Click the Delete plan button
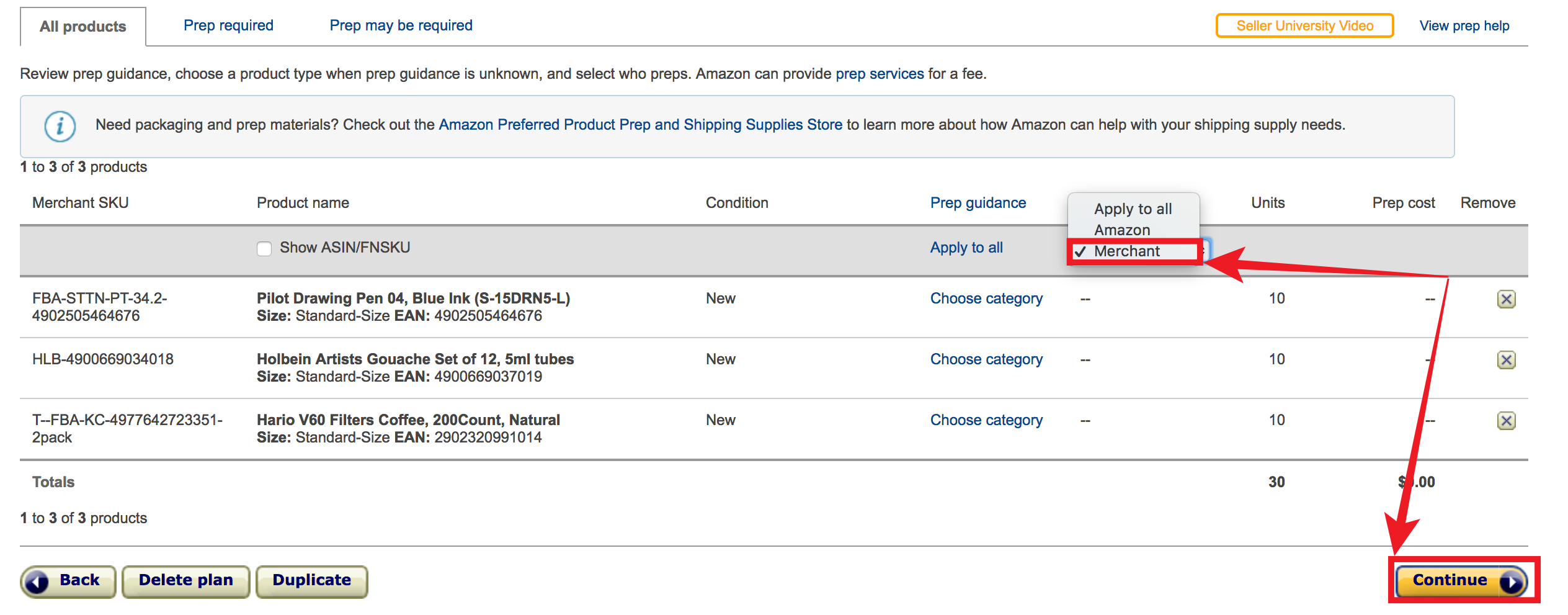The width and height of the screenshot is (1568, 615). [186, 581]
